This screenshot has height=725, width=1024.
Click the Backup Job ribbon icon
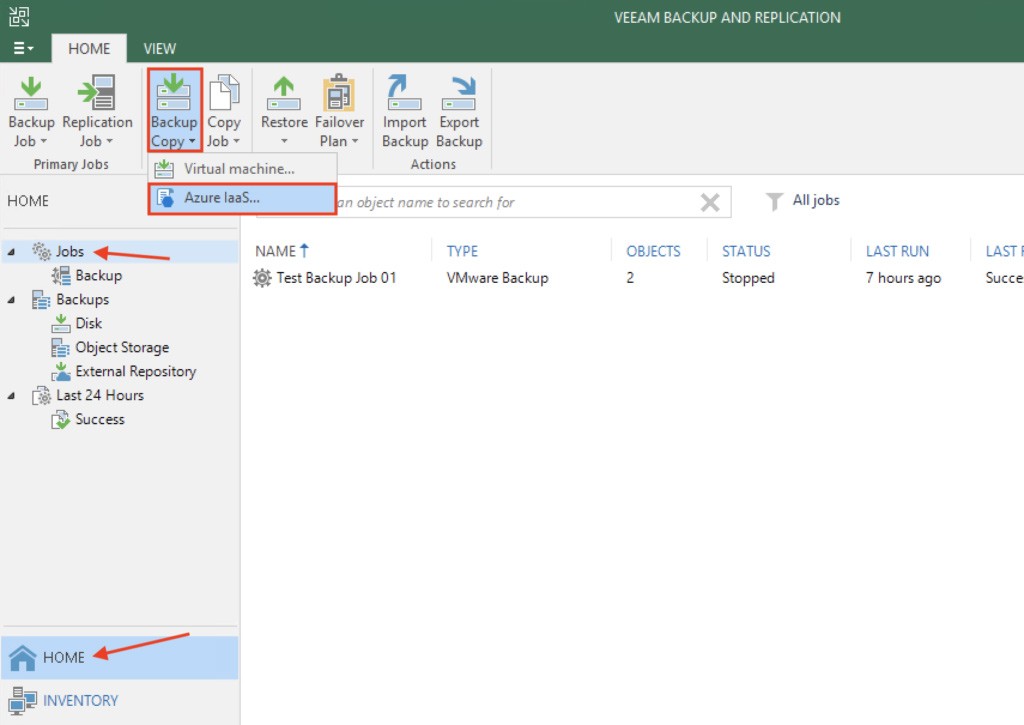pos(31,93)
